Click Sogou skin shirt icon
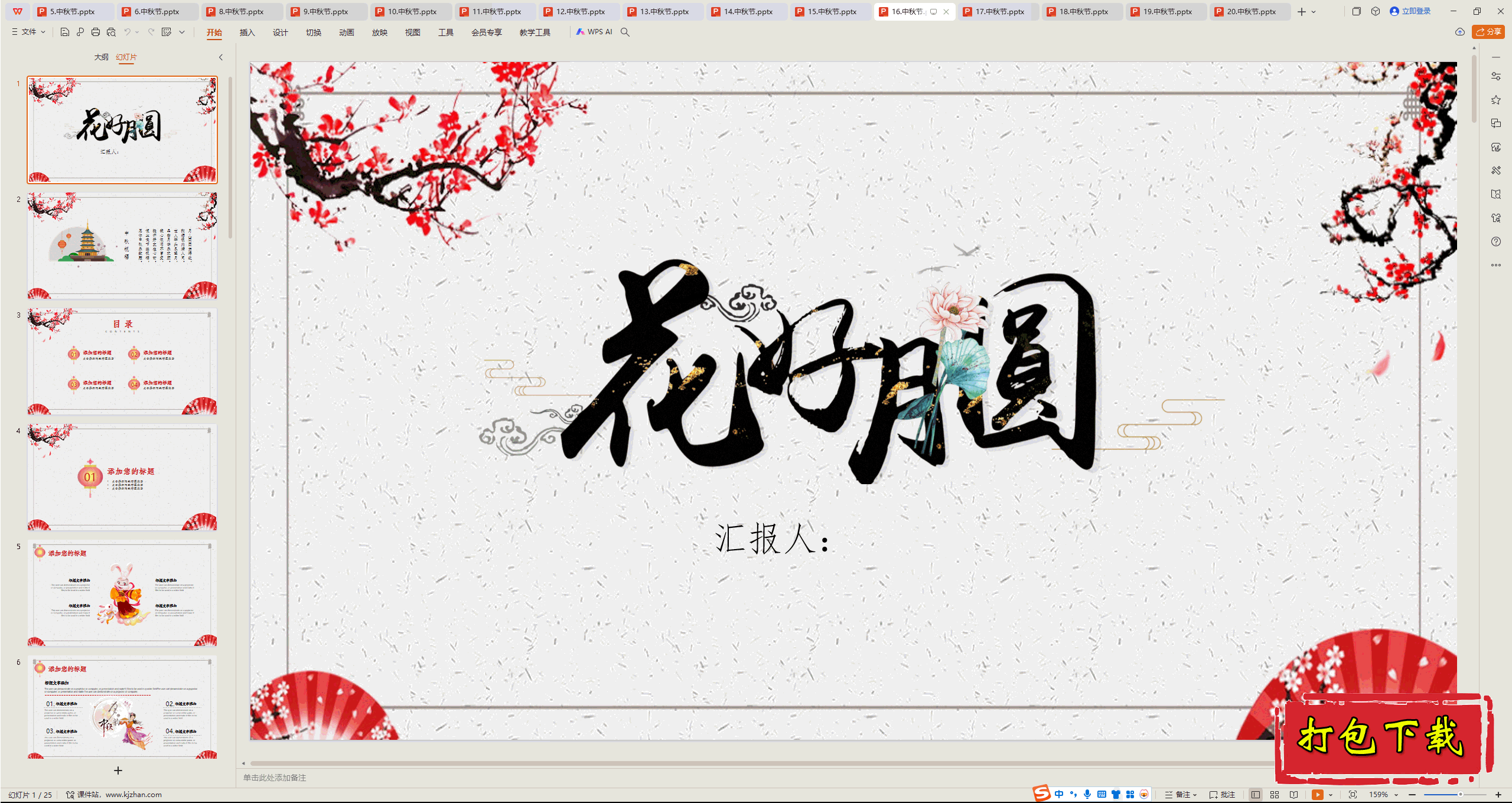Screen dimensions: 1512x803 1116,794
